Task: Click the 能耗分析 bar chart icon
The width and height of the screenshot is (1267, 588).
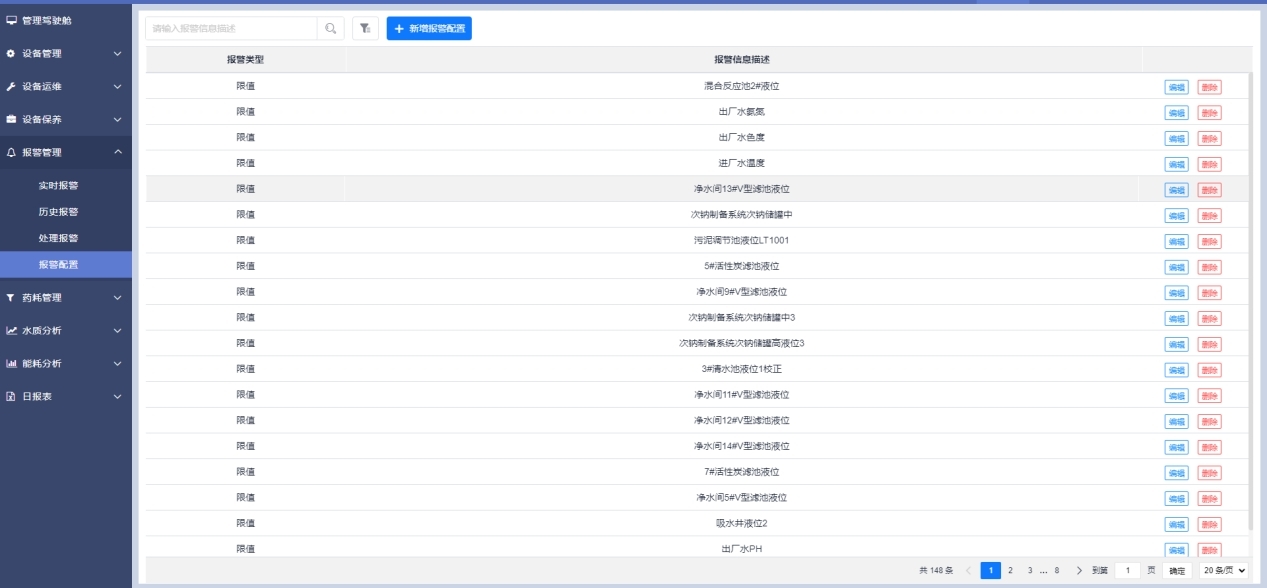Action: [x=11, y=363]
